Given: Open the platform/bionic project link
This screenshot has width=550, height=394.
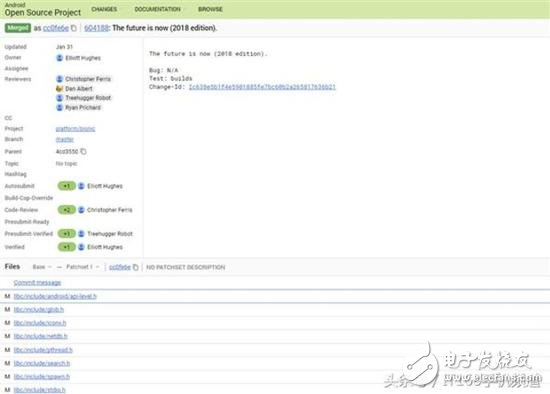Looking at the screenshot, I should coord(75,129).
